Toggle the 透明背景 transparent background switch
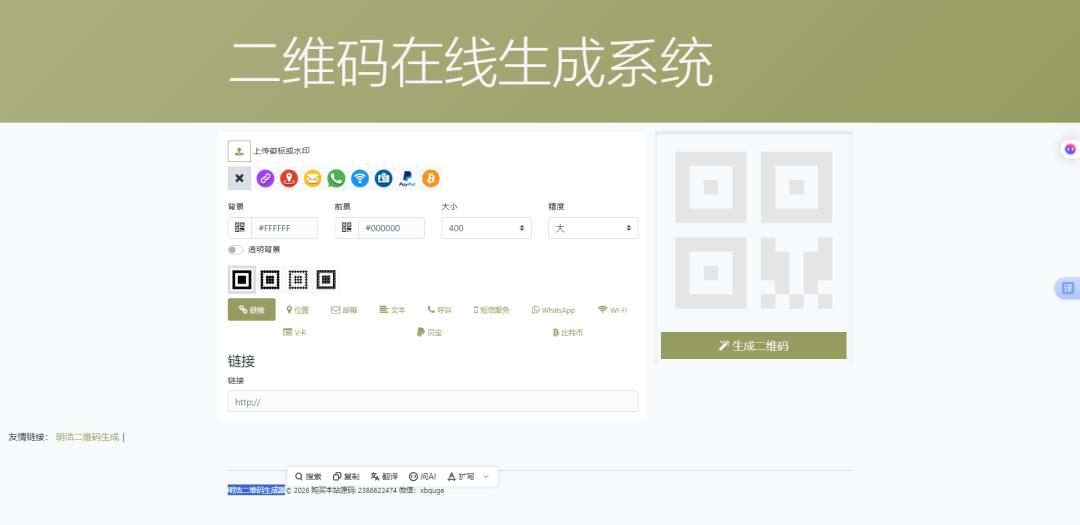Image resolution: width=1080 pixels, height=525 pixels. coord(236,249)
